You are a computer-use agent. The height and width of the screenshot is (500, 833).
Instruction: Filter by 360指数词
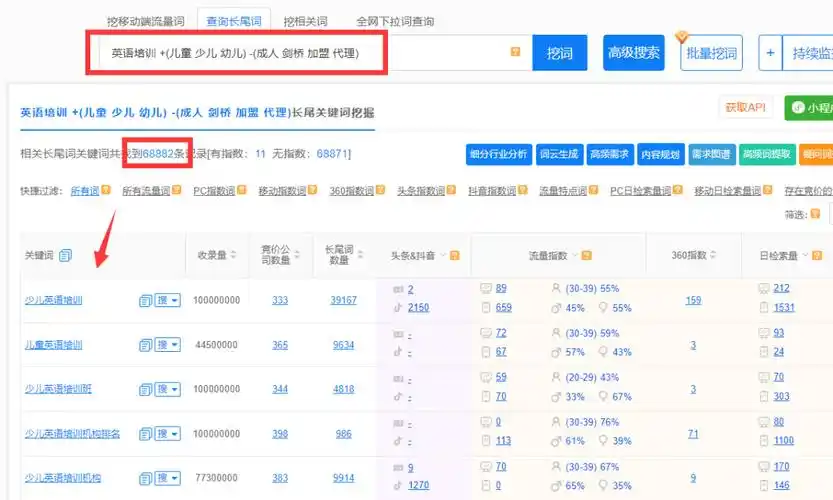[x=352, y=191]
